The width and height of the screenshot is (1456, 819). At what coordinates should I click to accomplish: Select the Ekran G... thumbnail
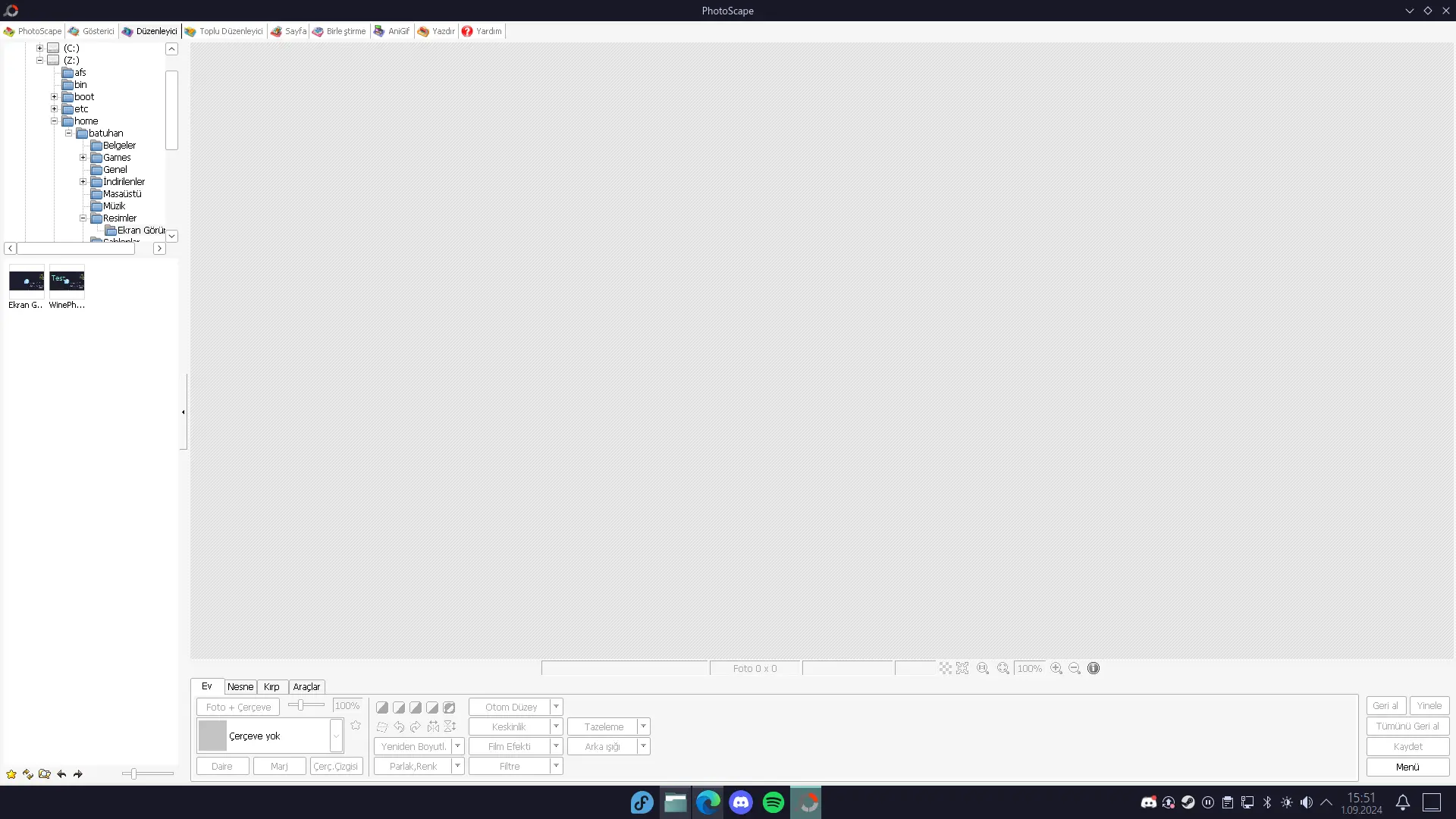pyautogui.click(x=26, y=288)
